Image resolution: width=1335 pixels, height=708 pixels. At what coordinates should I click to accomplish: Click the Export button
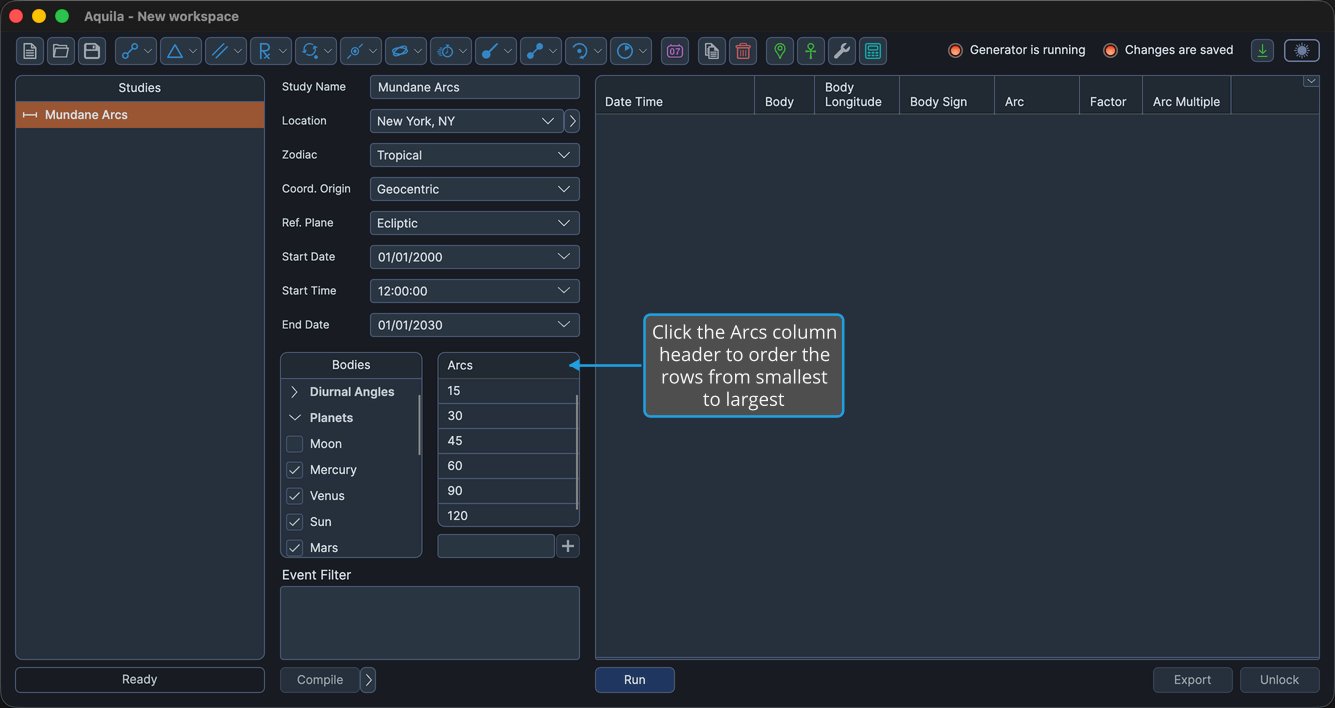point(1193,680)
